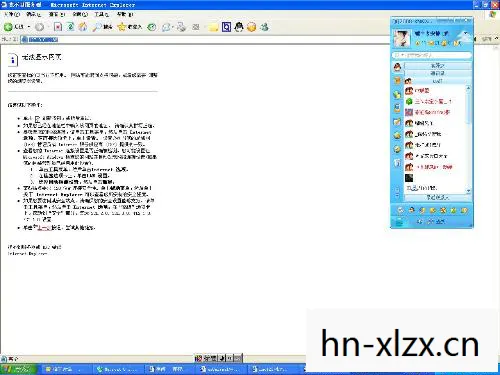Open the History clock icon
This screenshot has height=375, width=500.
click(152, 27)
